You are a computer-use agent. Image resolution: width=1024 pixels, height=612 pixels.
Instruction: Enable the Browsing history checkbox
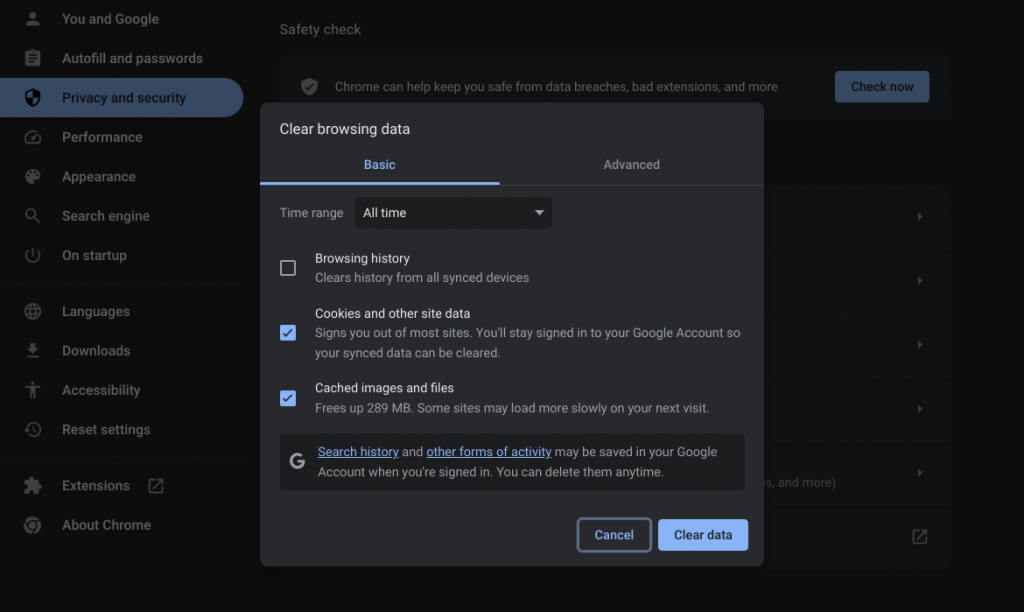tap(288, 268)
